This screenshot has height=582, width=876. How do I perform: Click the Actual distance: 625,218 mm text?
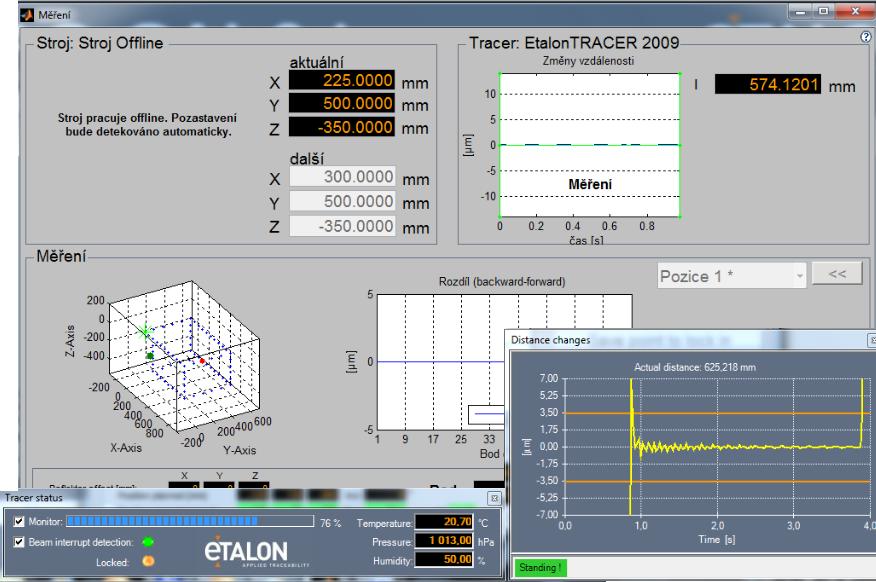point(694,367)
